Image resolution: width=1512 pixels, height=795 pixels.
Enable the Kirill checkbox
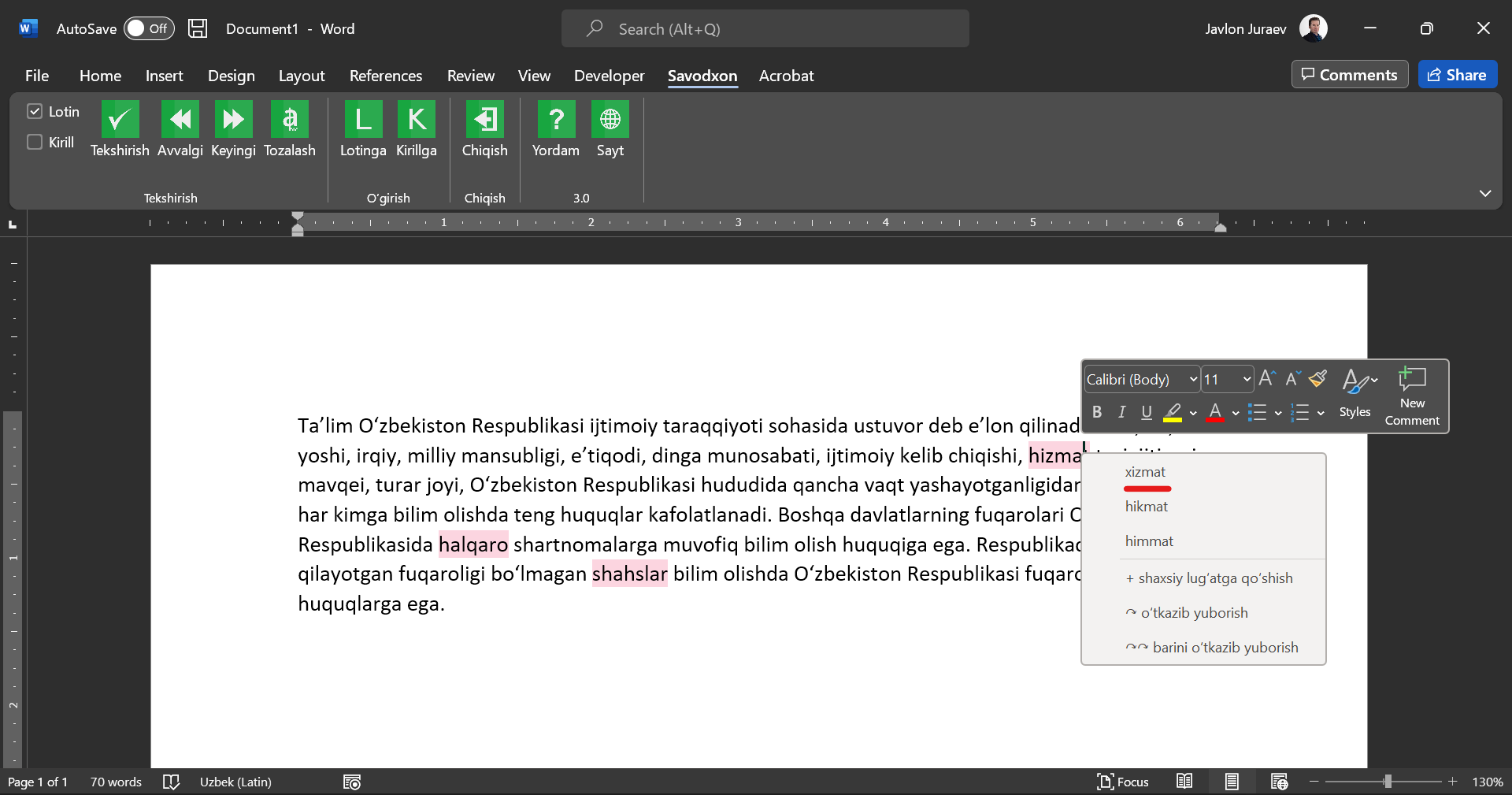[x=35, y=142]
